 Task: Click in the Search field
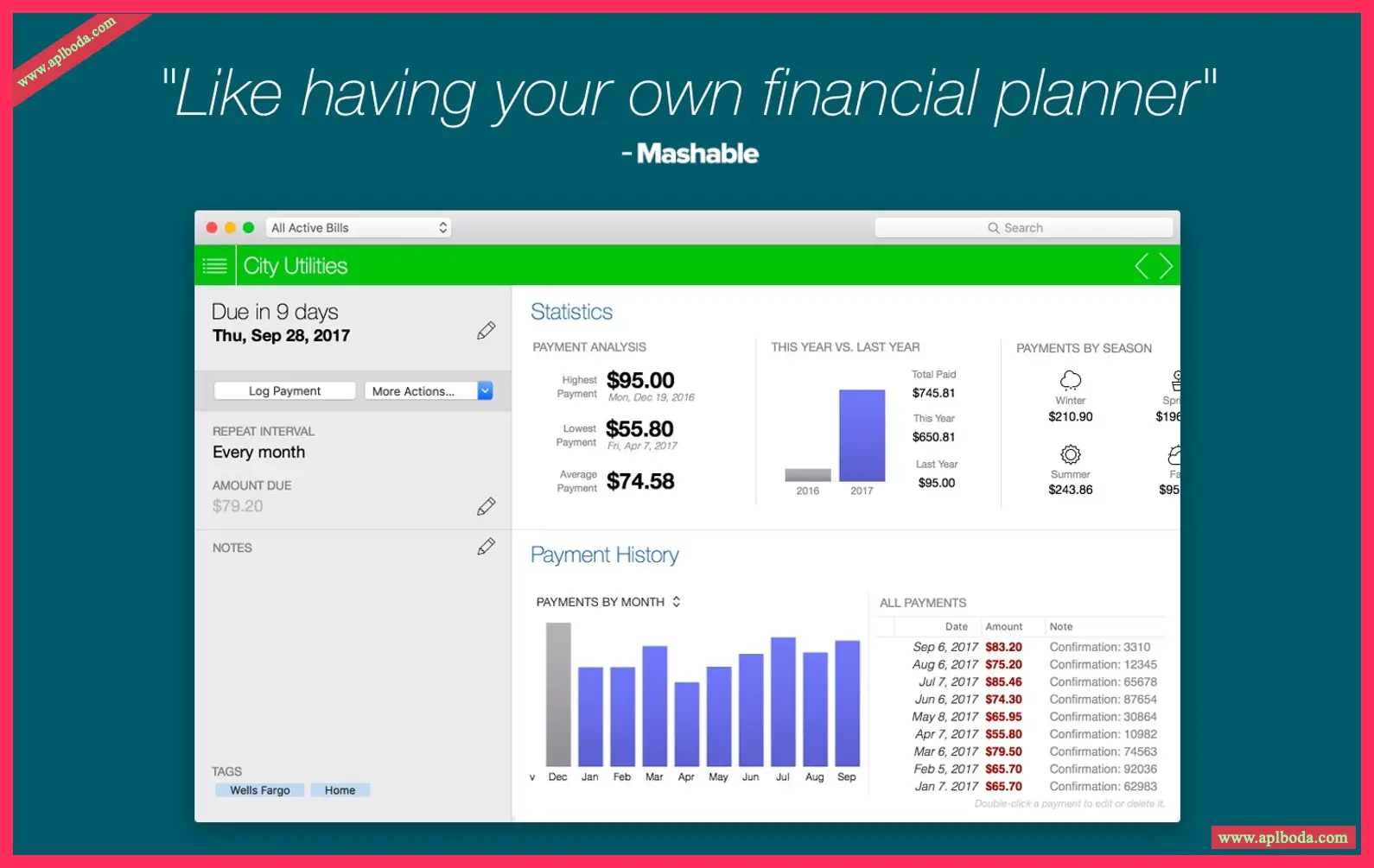click(1023, 228)
